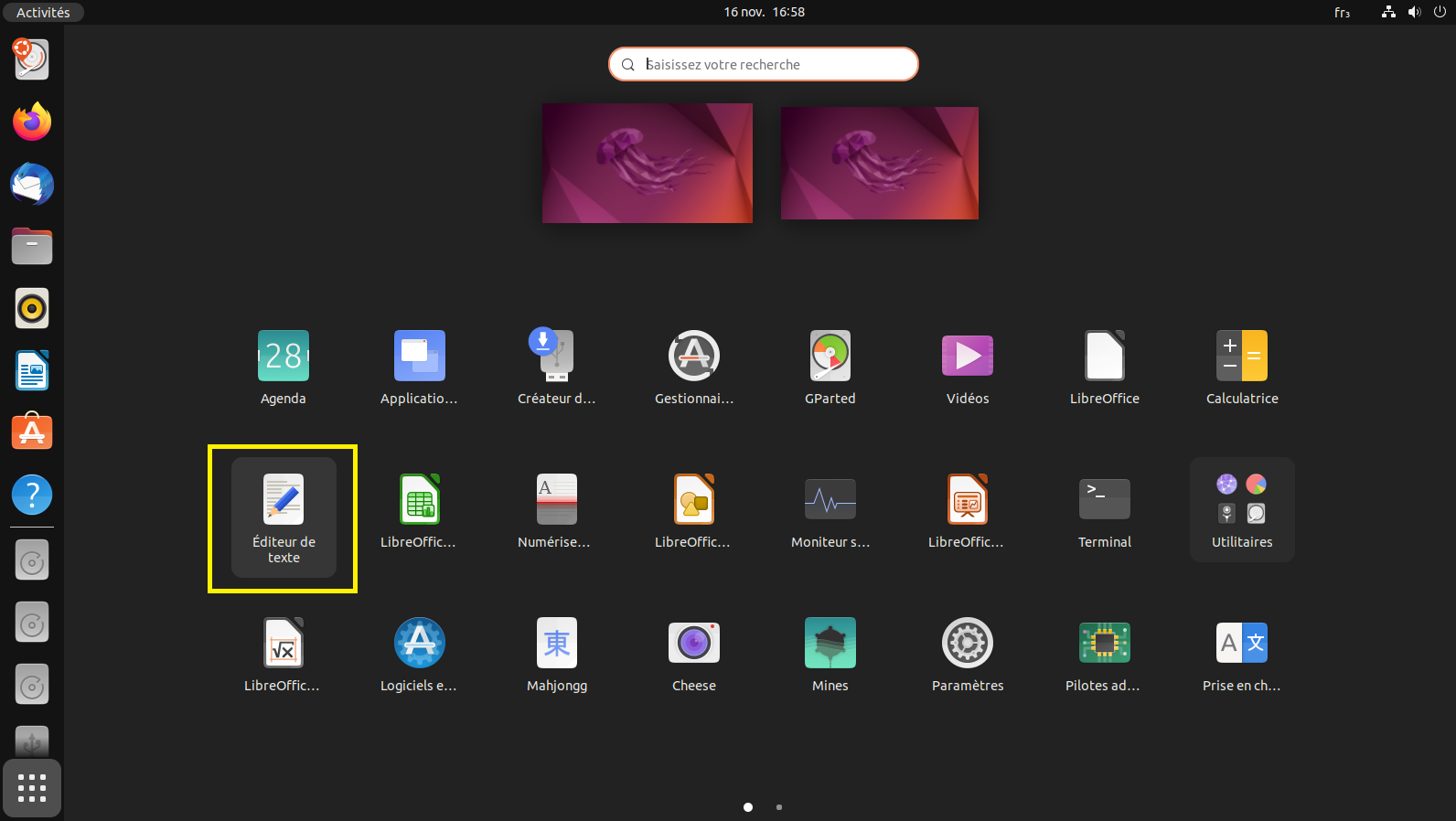Click the Activités button
1456x821 pixels.
coord(43,12)
